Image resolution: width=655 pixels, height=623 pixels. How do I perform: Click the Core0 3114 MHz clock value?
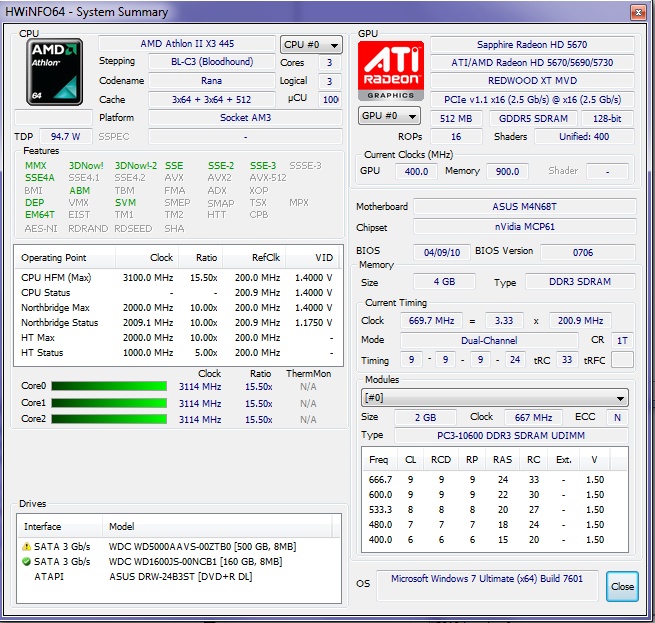point(200,387)
